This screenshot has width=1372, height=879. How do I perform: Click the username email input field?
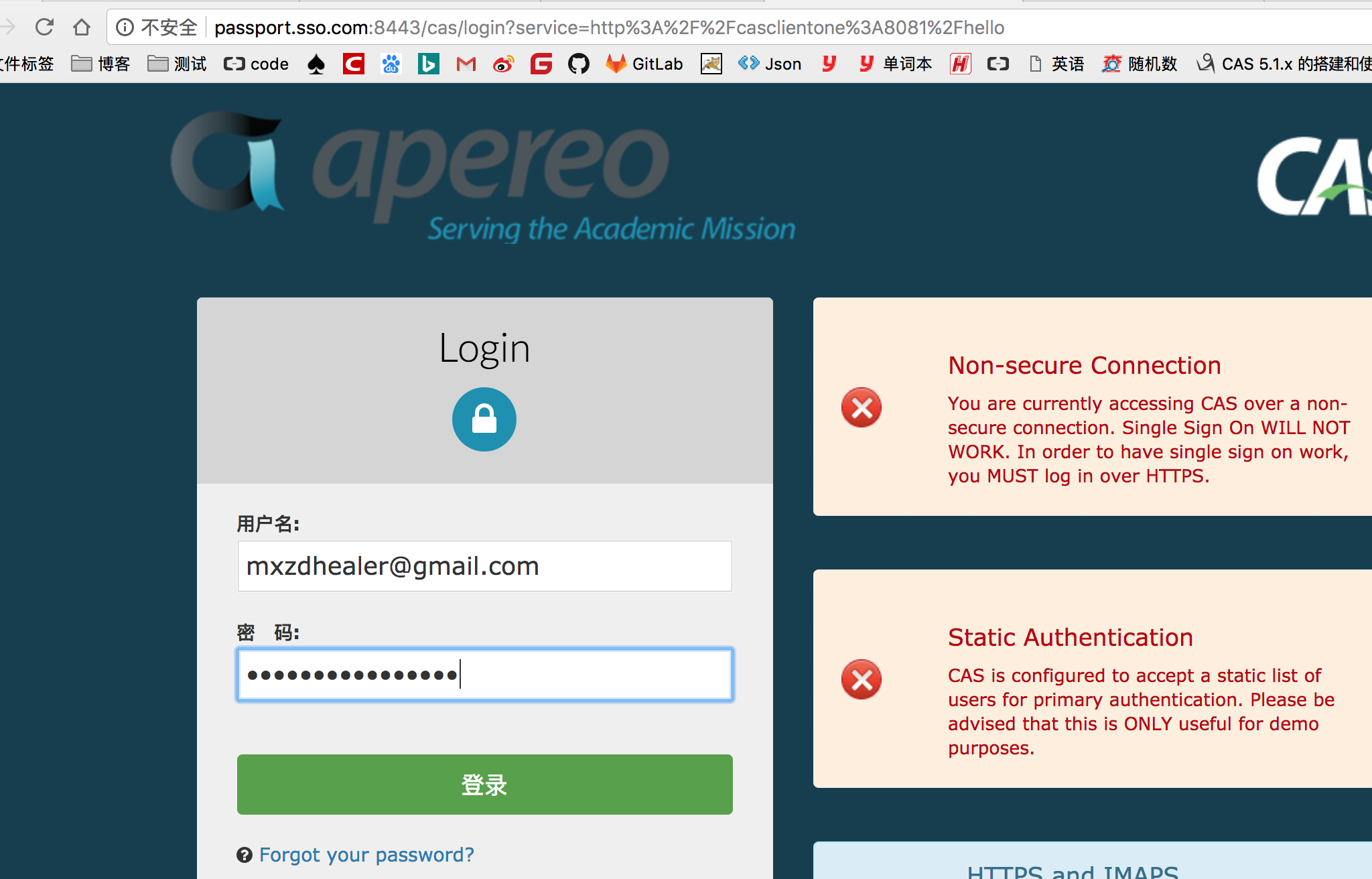(484, 566)
